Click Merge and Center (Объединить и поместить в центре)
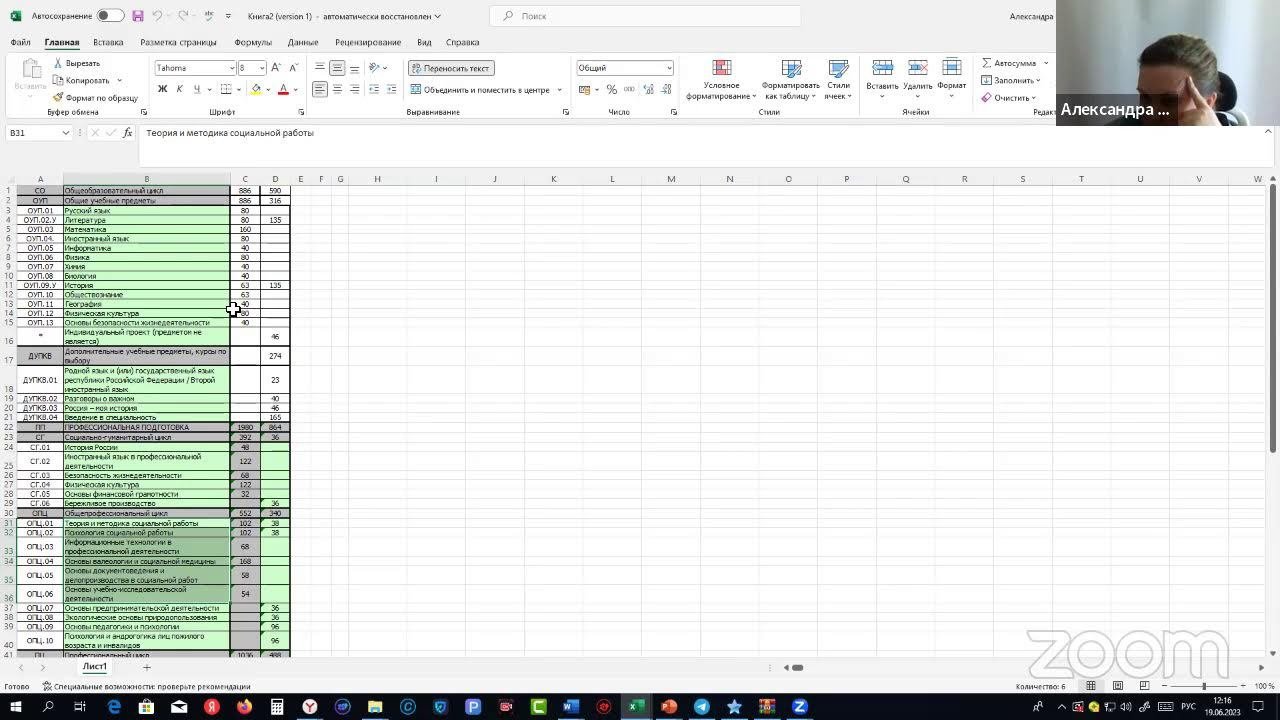Screen dimensions: 1280x720 click(480, 89)
